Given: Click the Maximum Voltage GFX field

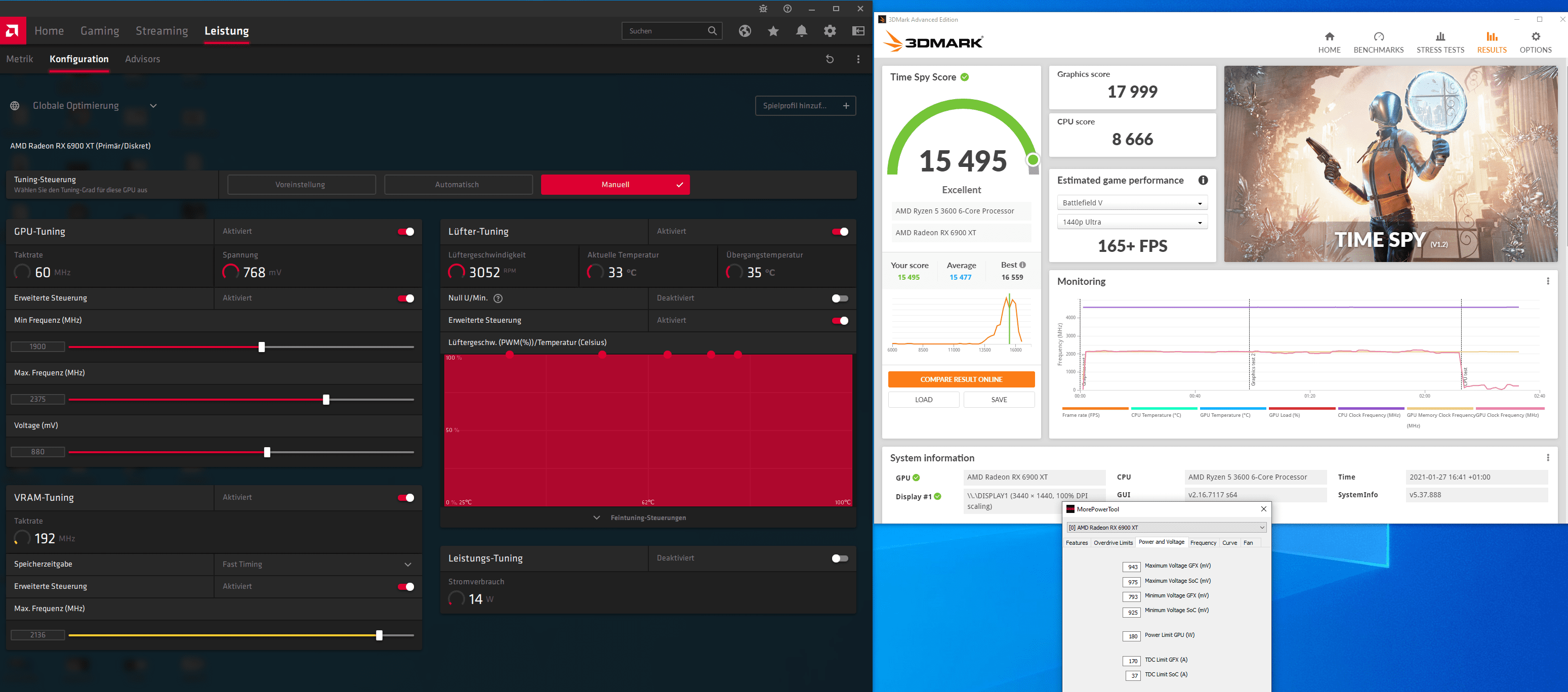Looking at the screenshot, I should pos(1132,567).
